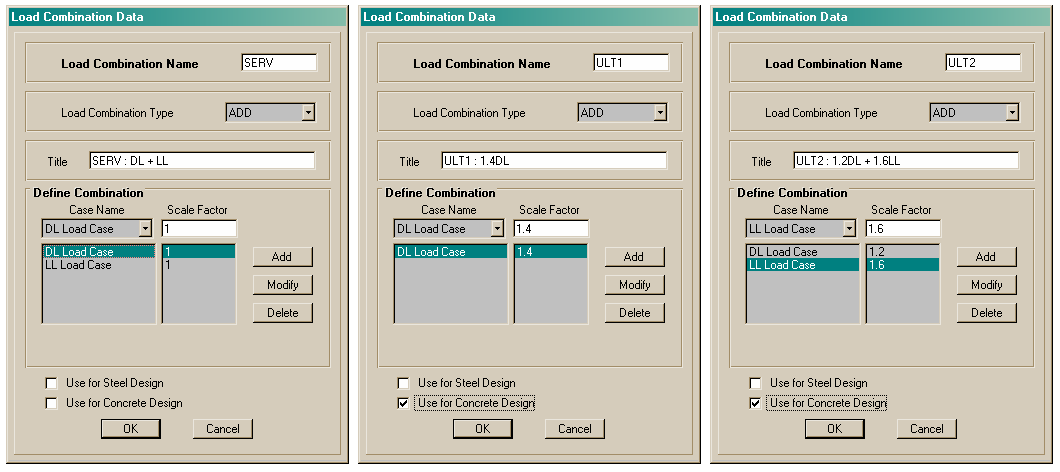Image resolution: width=1060 pixels, height=472 pixels.
Task: Open Case Name dropdown in SERV dialog
Action: 145,229
